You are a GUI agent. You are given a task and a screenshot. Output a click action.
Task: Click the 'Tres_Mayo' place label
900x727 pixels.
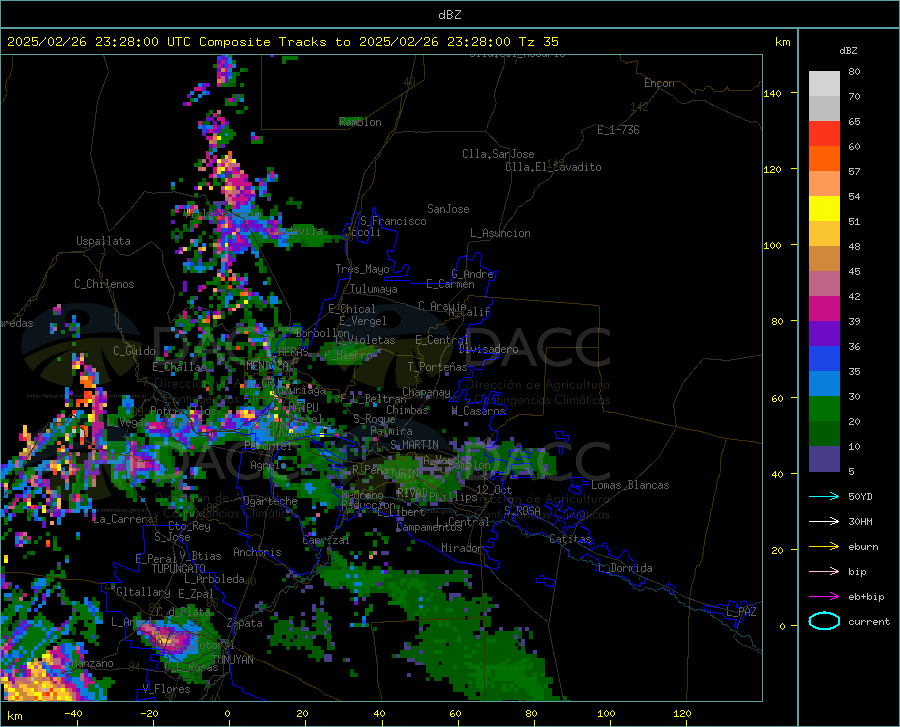[x=362, y=269]
